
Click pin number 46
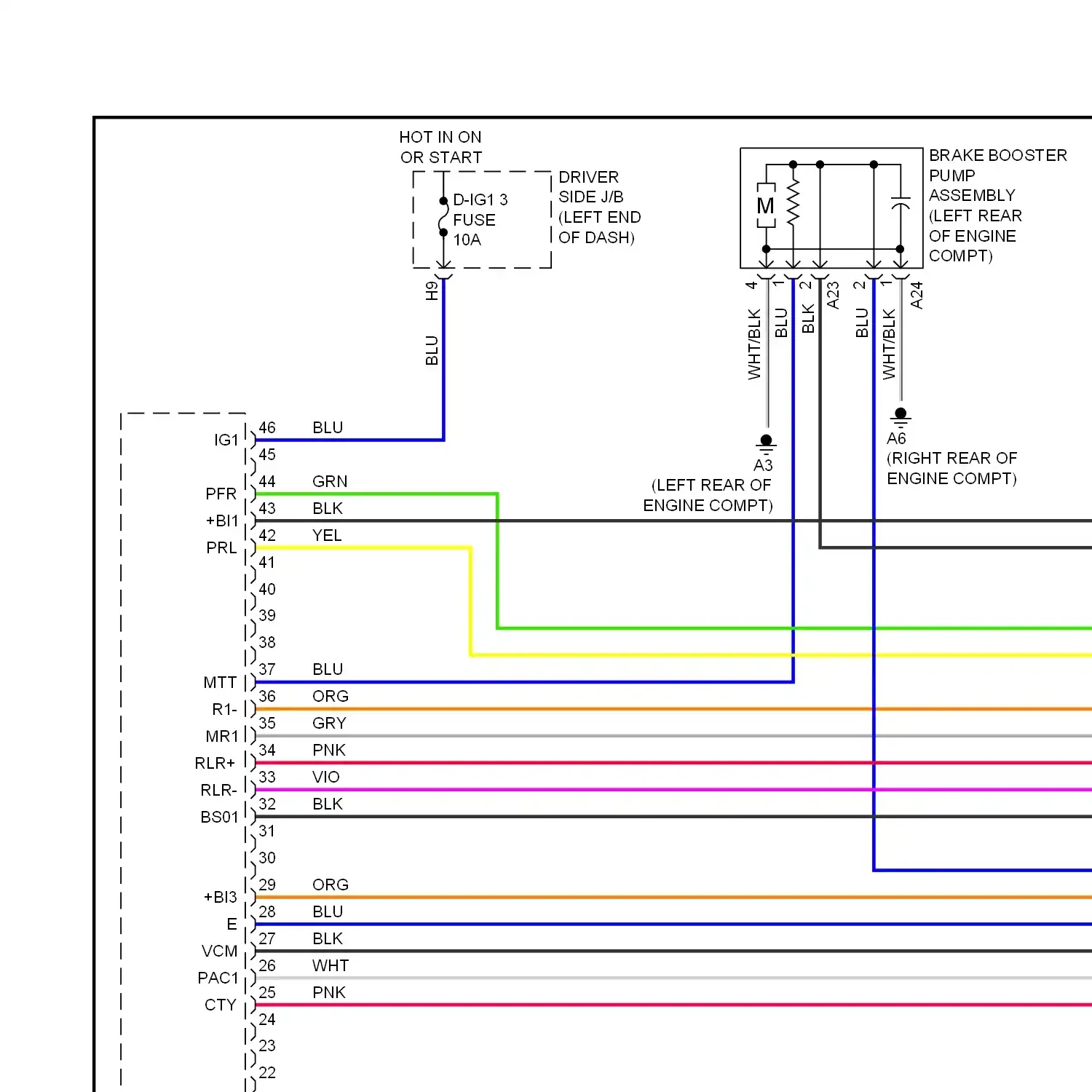pyautogui.click(x=267, y=427)
